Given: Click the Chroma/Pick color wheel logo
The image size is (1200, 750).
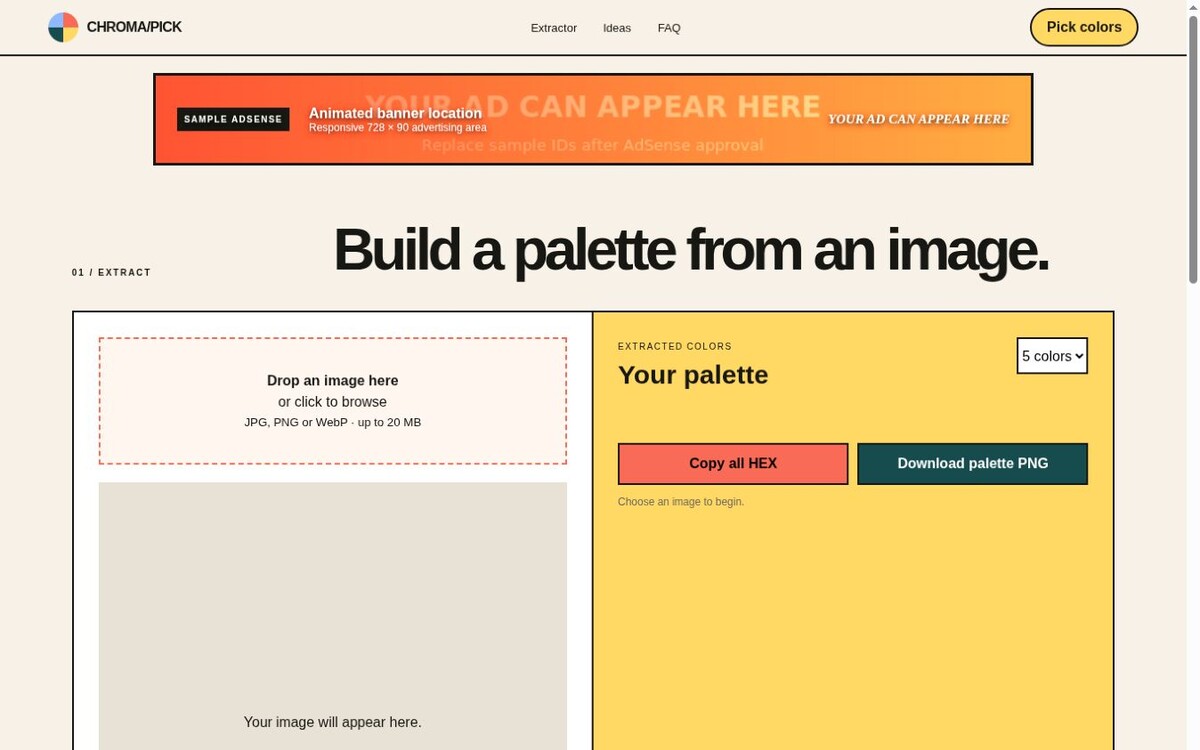Looking at the screenshot, I should [63, 27].
